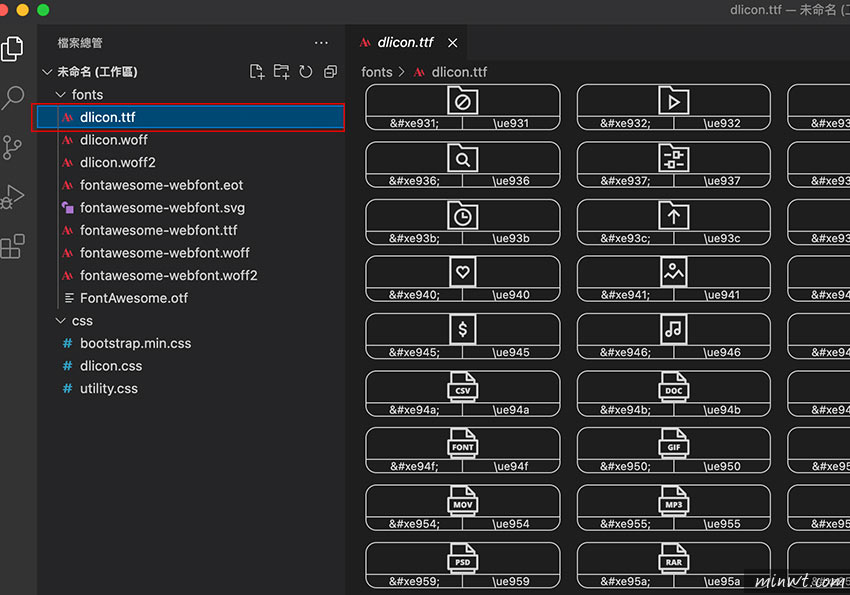Click the \ue931 unicode escape

pos(511,123)
